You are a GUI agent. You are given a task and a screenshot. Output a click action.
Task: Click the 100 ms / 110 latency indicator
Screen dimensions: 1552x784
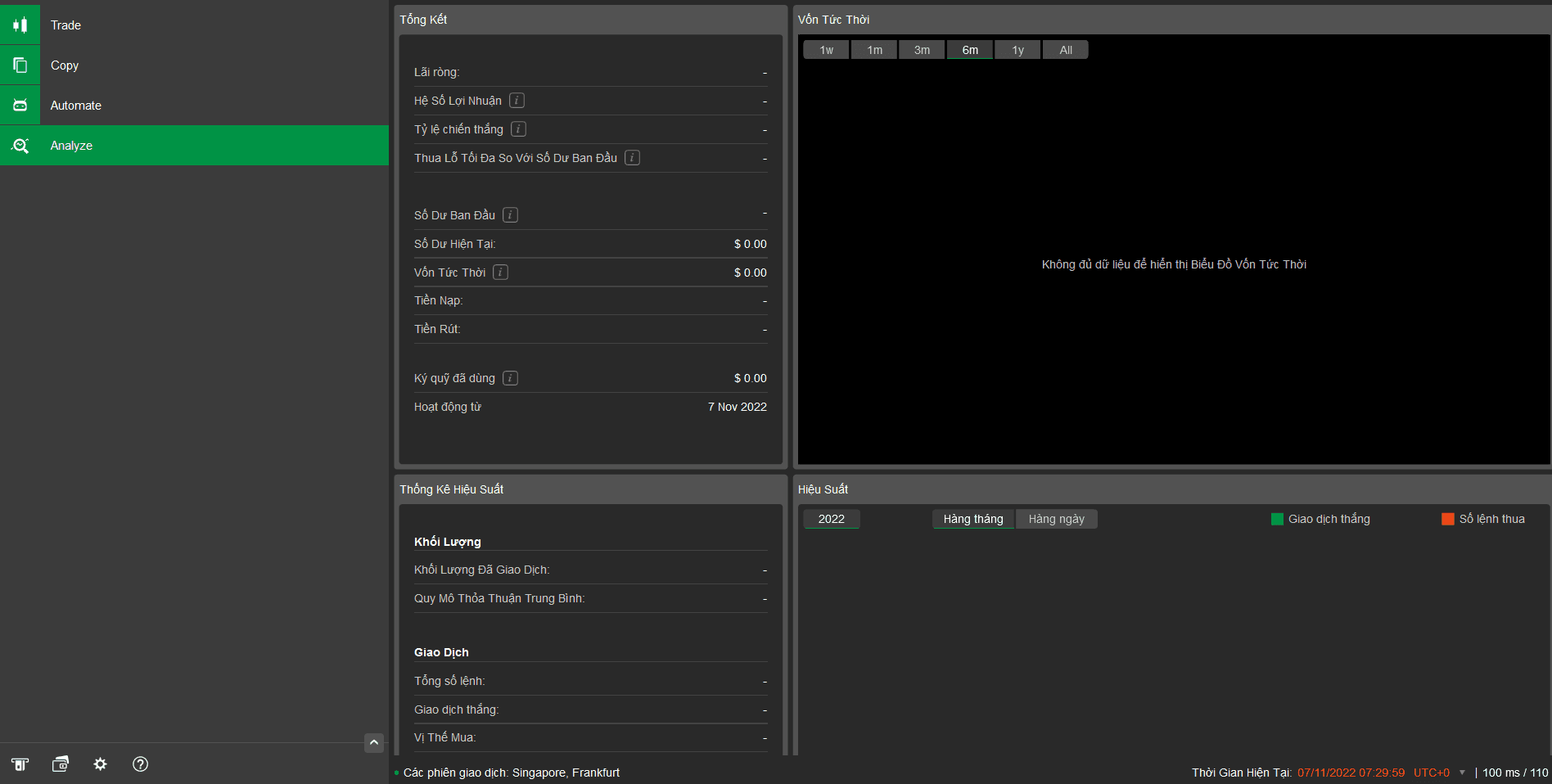[x=1515, y=773]
